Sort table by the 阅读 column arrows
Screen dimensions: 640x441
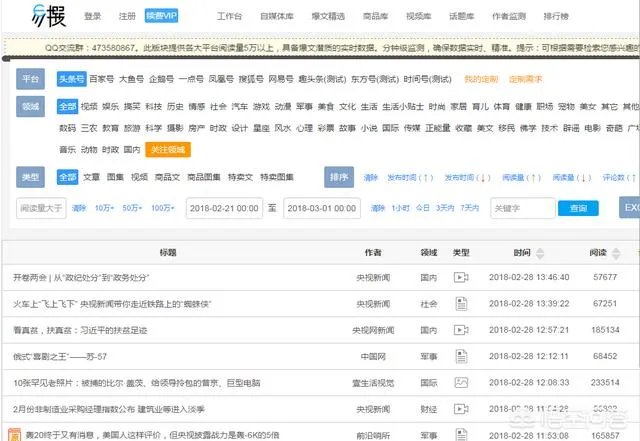pyautogui.click(x=616, y=254)
